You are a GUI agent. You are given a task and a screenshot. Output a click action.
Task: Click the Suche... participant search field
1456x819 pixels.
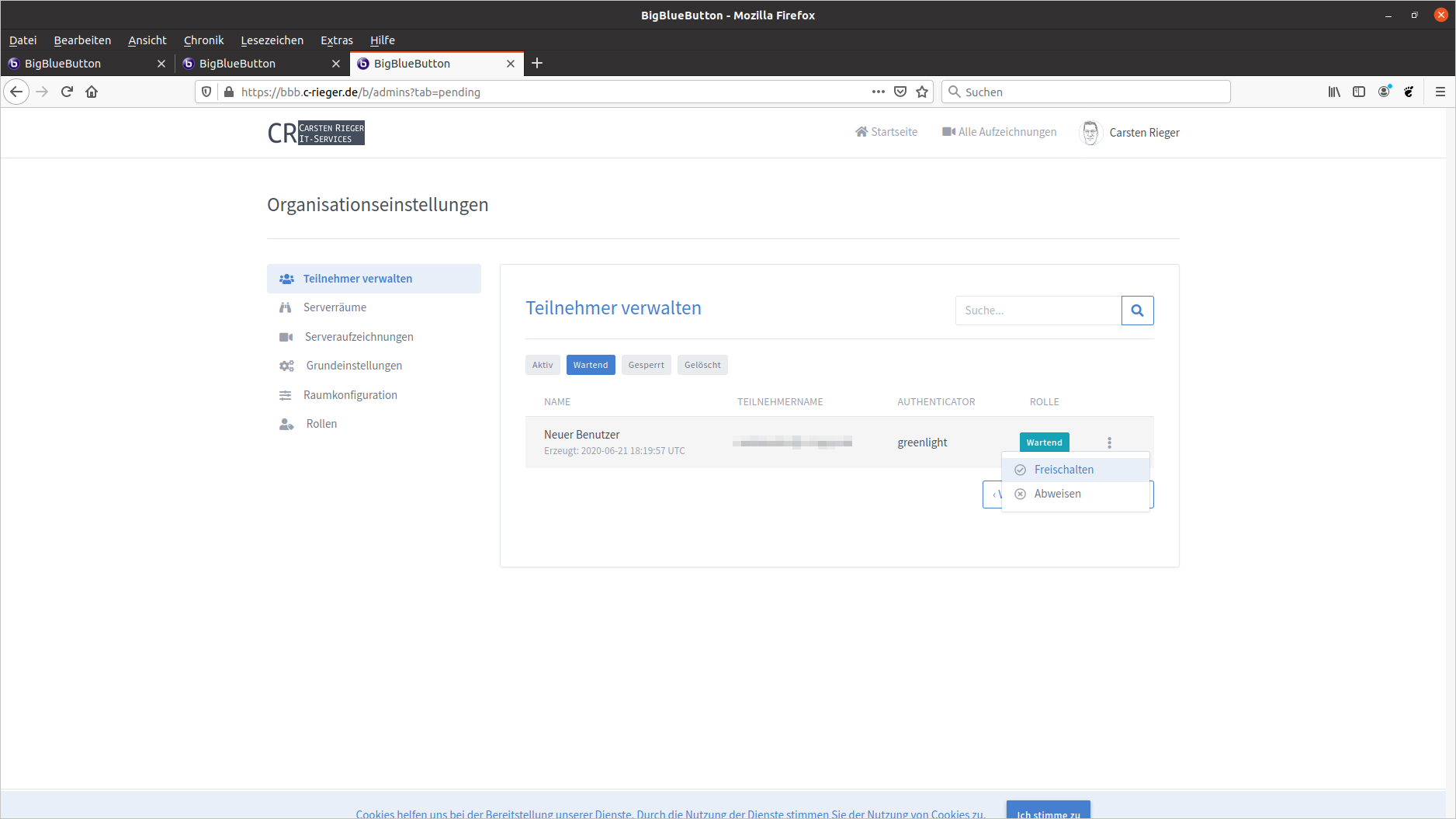pos(1038,311)
